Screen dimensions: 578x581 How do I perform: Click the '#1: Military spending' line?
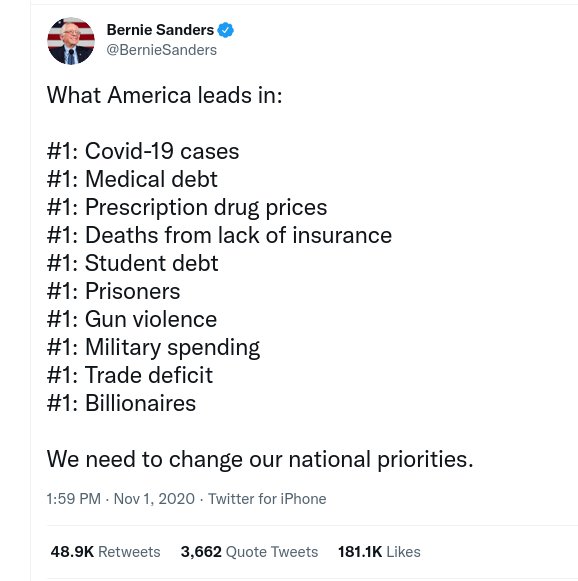pyautogui.click(x=153, y=348)
